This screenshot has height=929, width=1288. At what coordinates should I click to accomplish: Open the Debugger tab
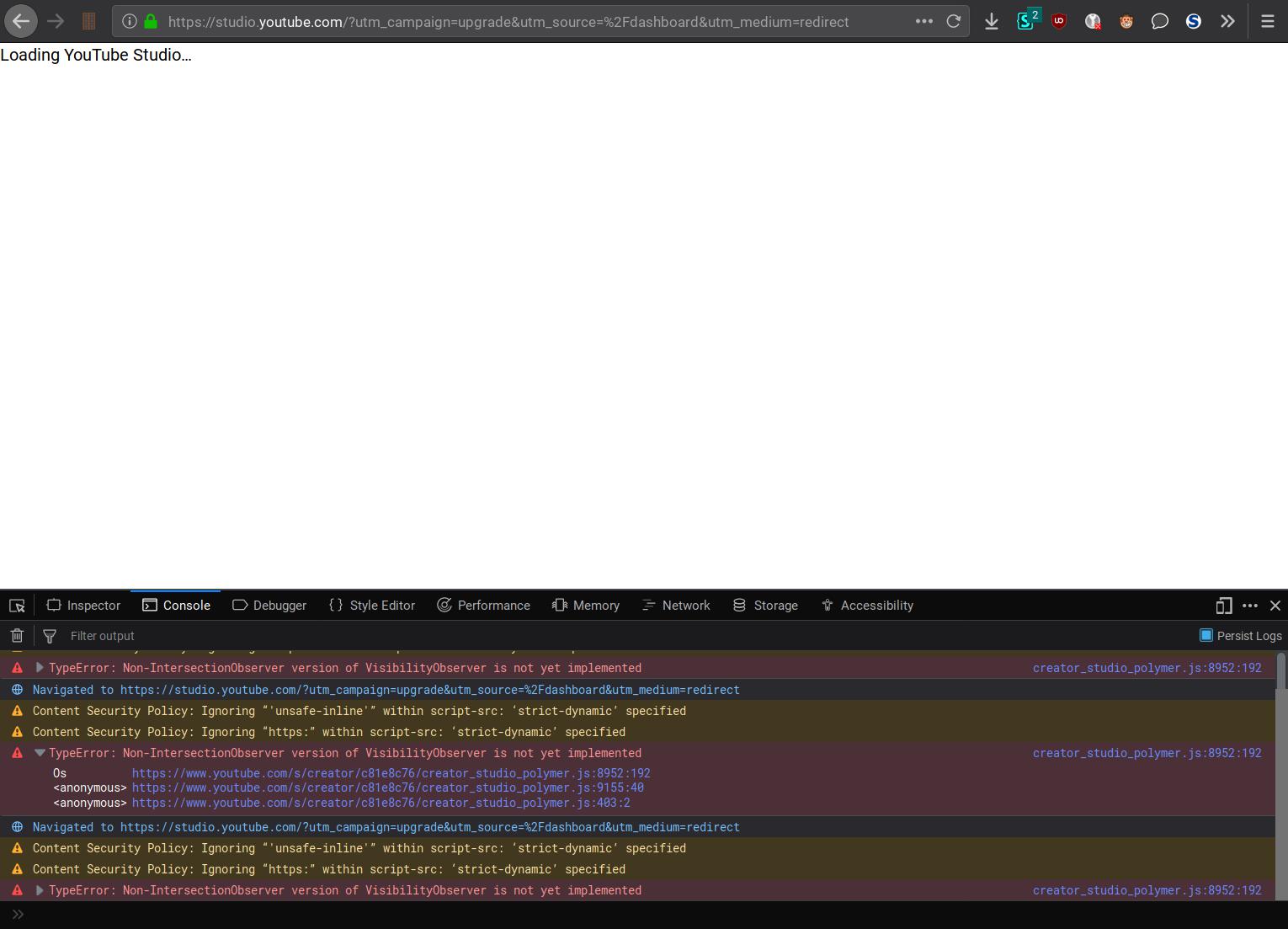(x=269, y=606)
